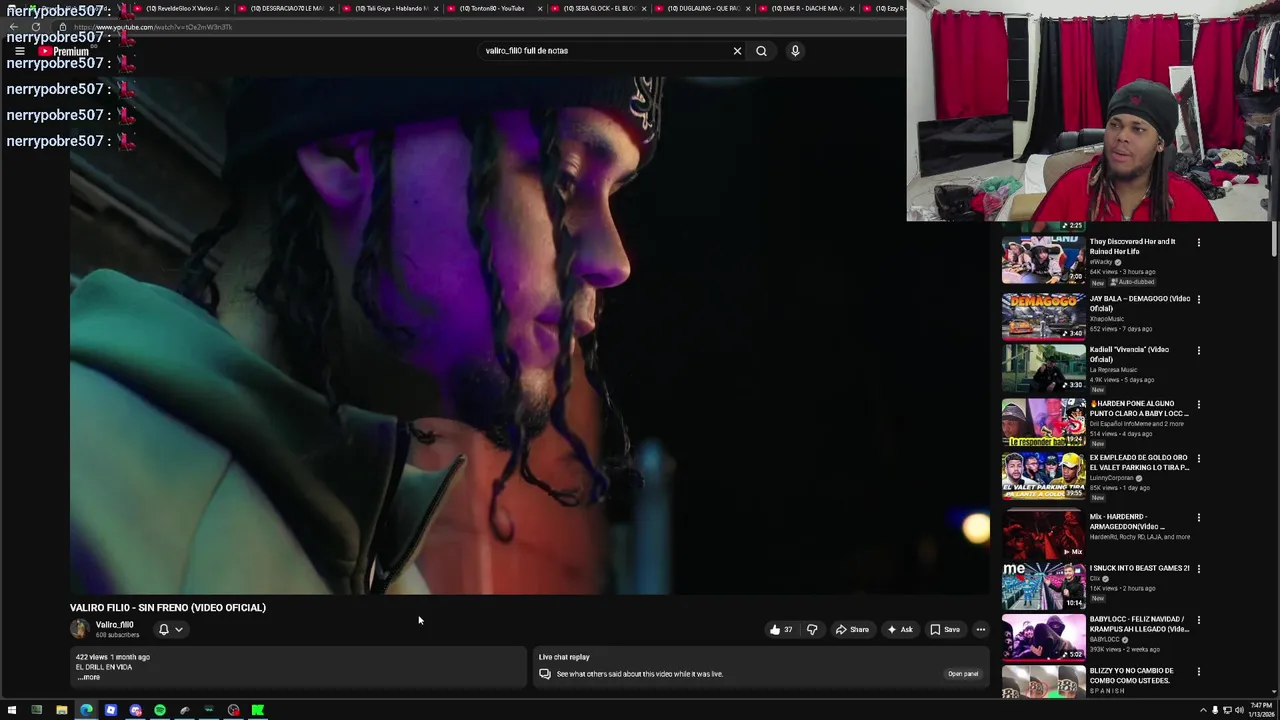This screenshot has width=1280, height=720.
Task: Open EX EMPLEADO DE GOLDO ORO title
Action: 1139,462
